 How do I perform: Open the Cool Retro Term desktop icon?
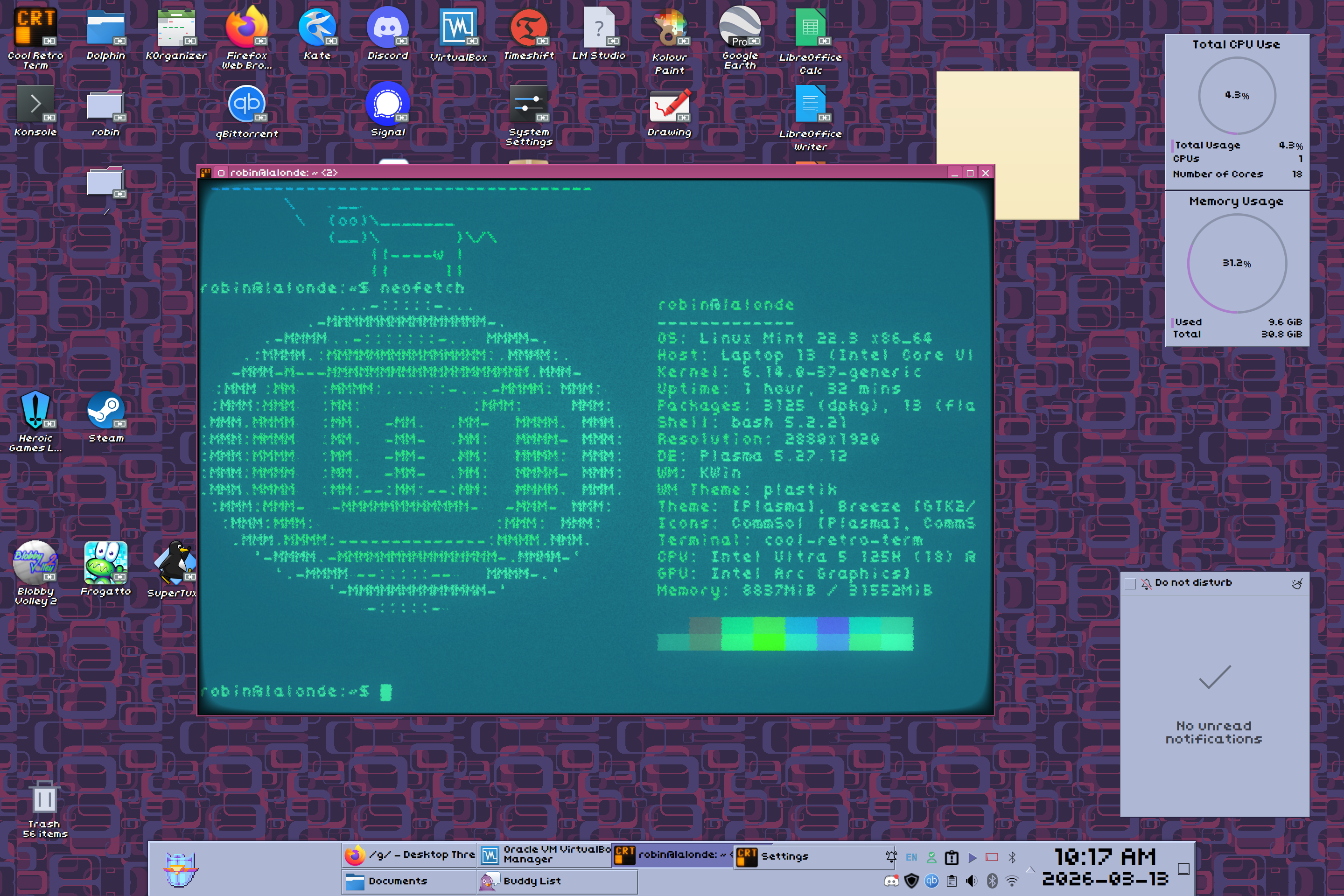pos(35,27)
